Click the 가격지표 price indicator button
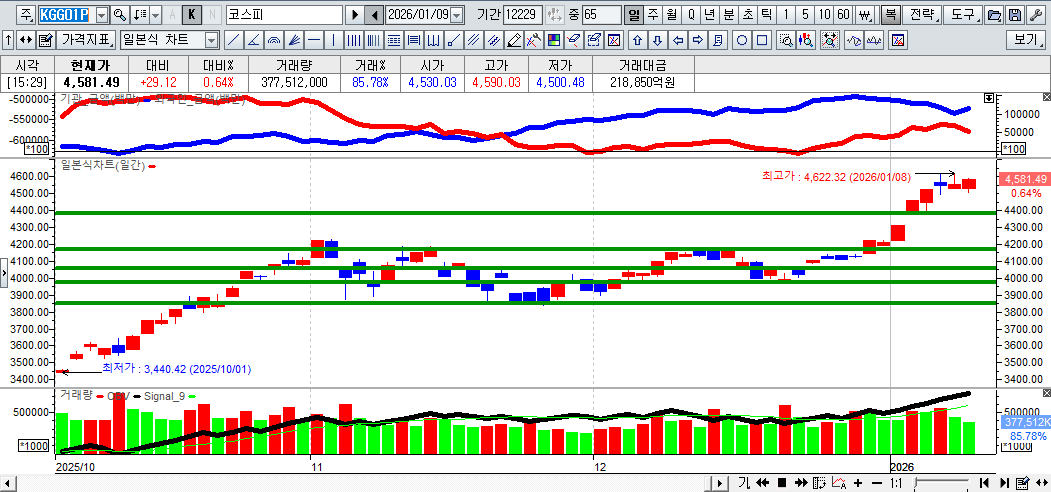 [x=87, y=41]
